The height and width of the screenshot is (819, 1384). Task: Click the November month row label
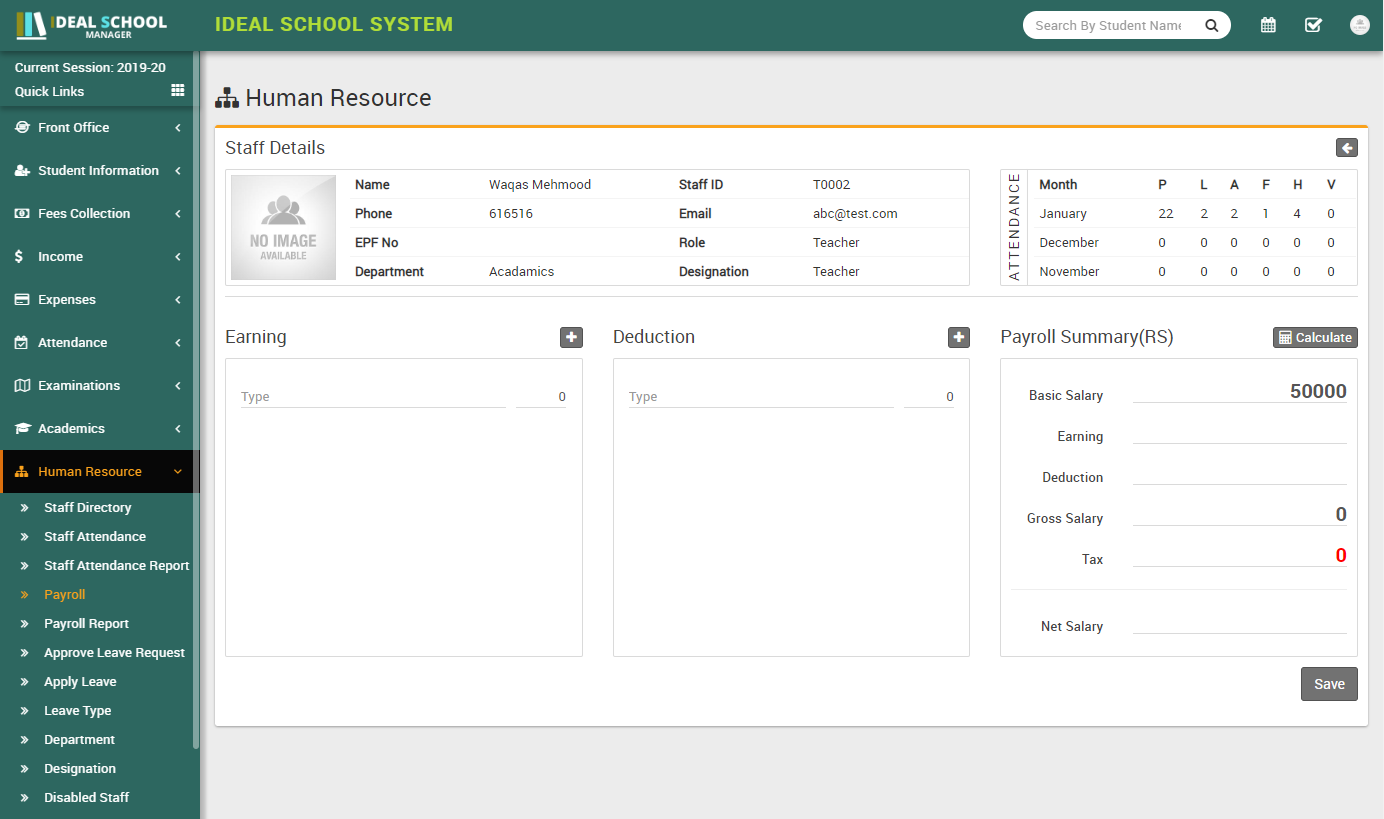(x=1069, y=272)
